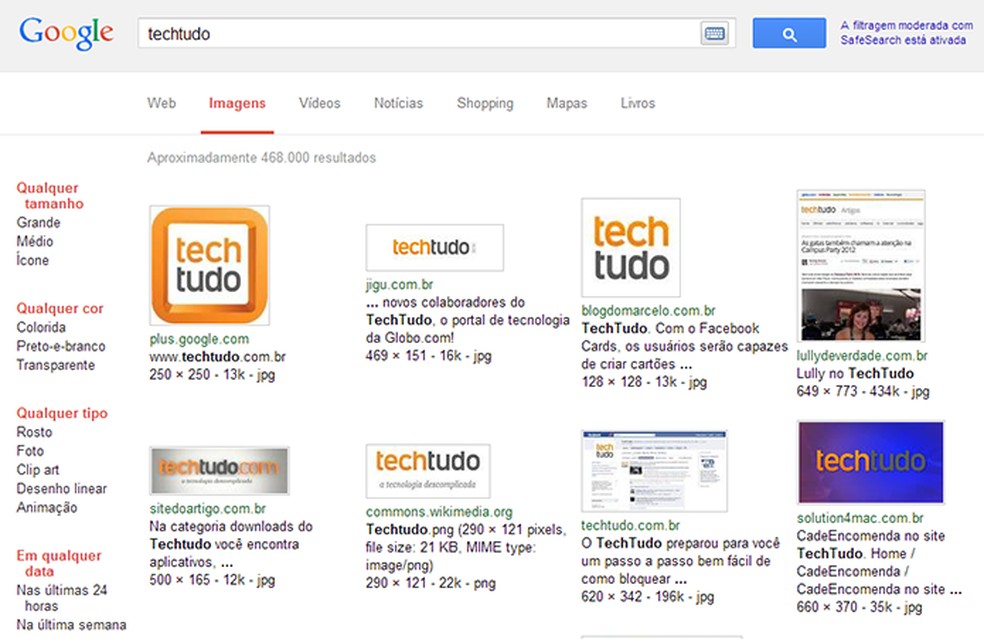Click inside the techtudo search field
Image resolution: width=984 pixels, height=639 pixels.
pyautogui.click(x=400, y=33)
